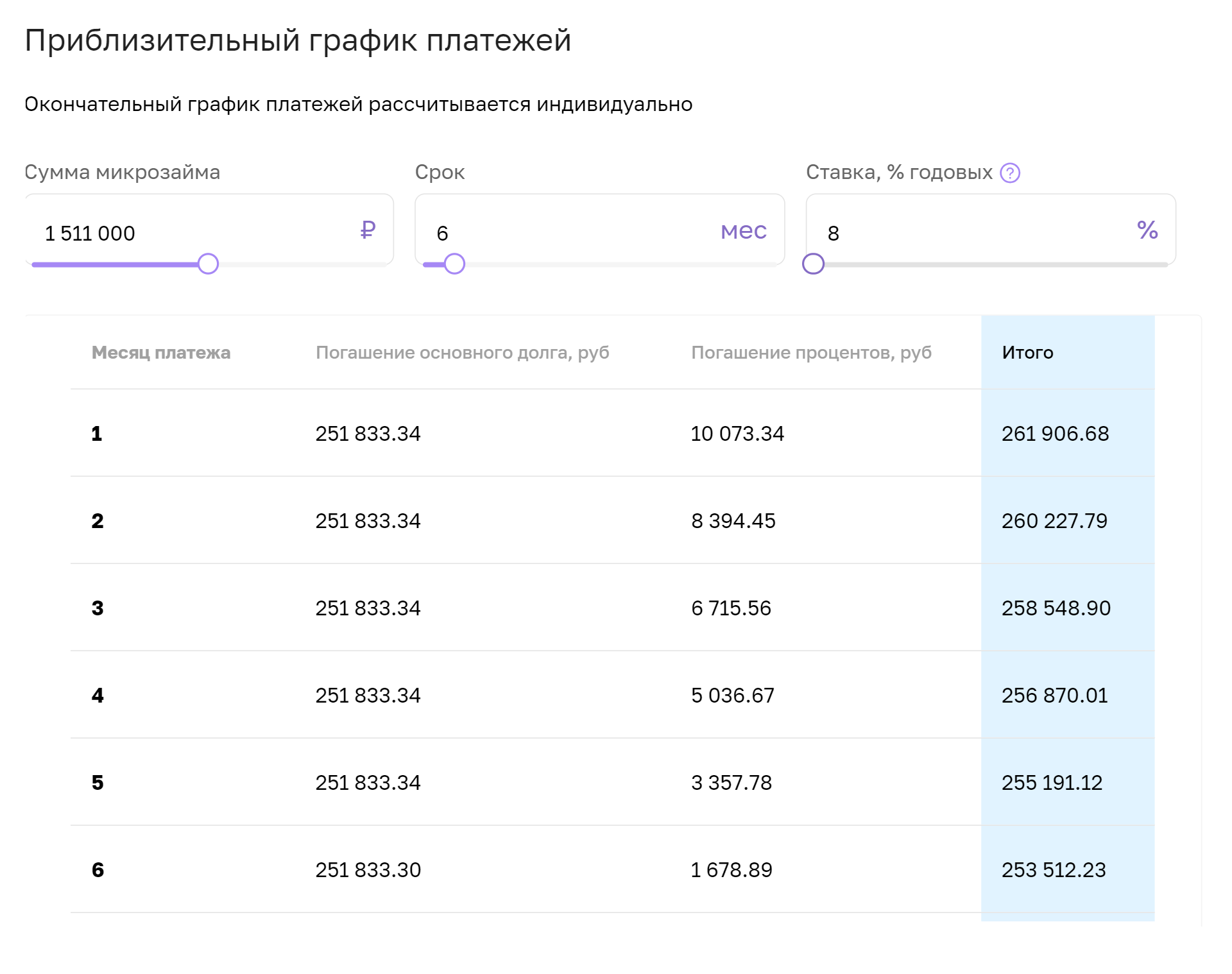Click Погашение процентов column header
This screenshot has height=974, width=1232.
click(x=811, y=352)
